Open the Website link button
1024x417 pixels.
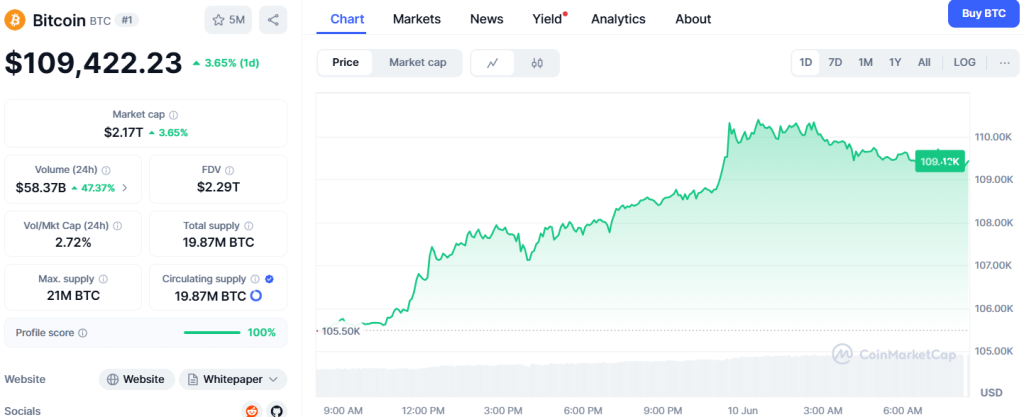point(136,379)
